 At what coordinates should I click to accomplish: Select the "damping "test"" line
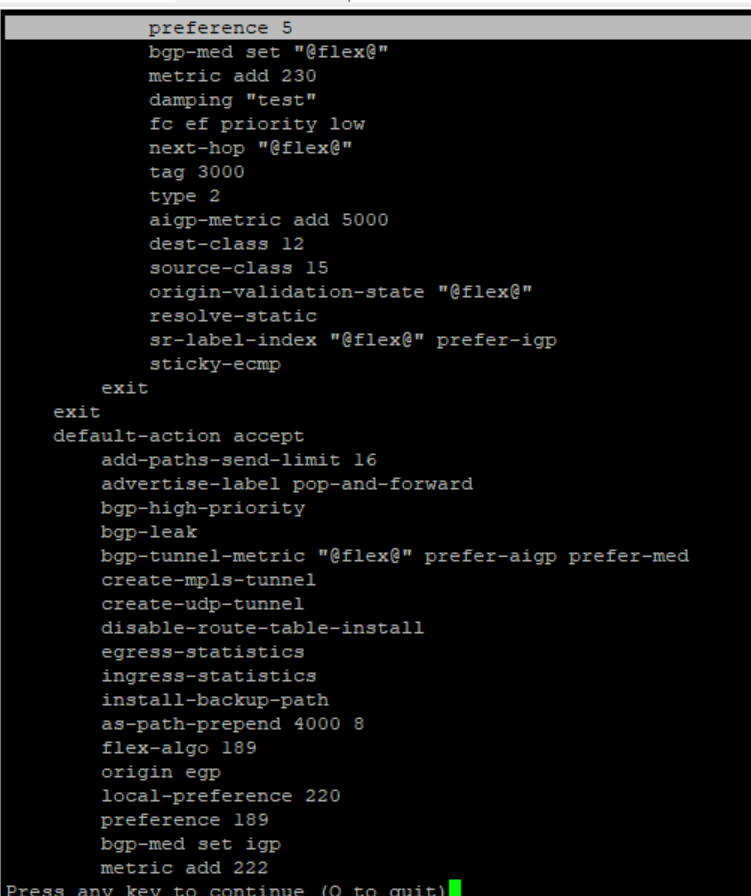coord(232,100)
